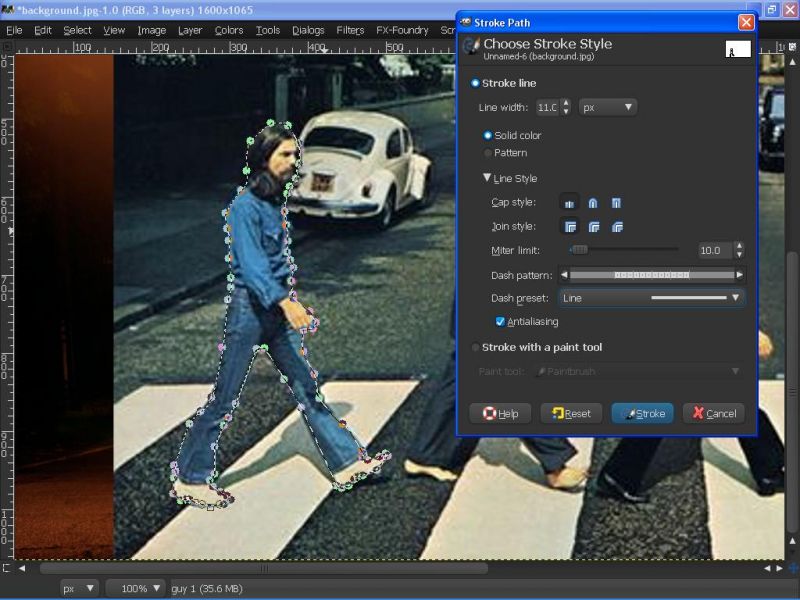Select the Bevel join style icon
The height and width of the screenshot is (600, 800).
(617, 227)
